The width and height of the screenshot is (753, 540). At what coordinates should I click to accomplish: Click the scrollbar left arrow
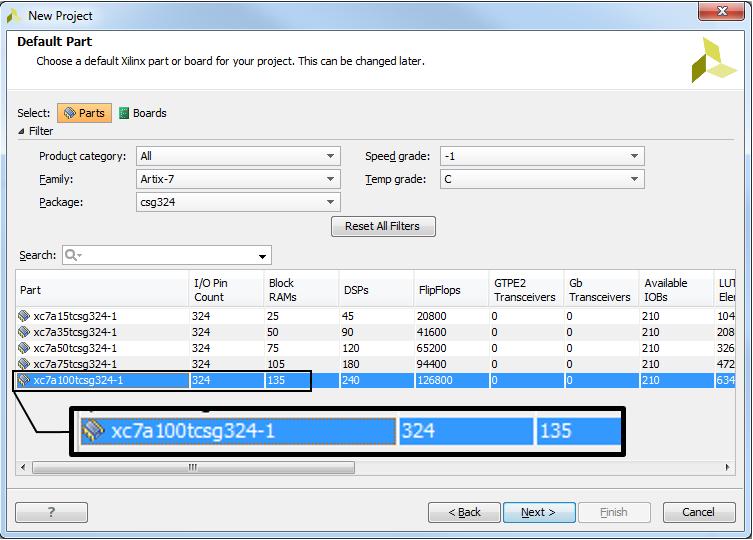23,467
